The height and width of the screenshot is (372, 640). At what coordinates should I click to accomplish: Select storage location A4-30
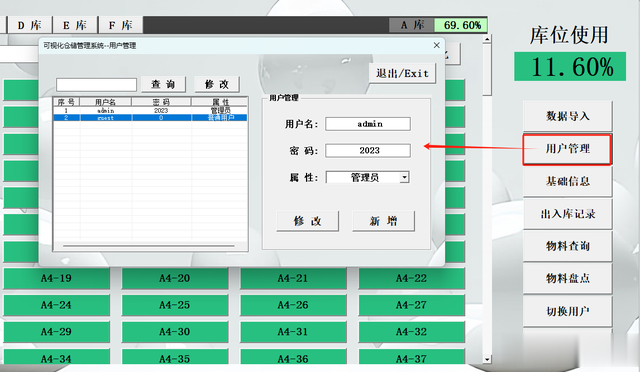click(x=175, y=332)
